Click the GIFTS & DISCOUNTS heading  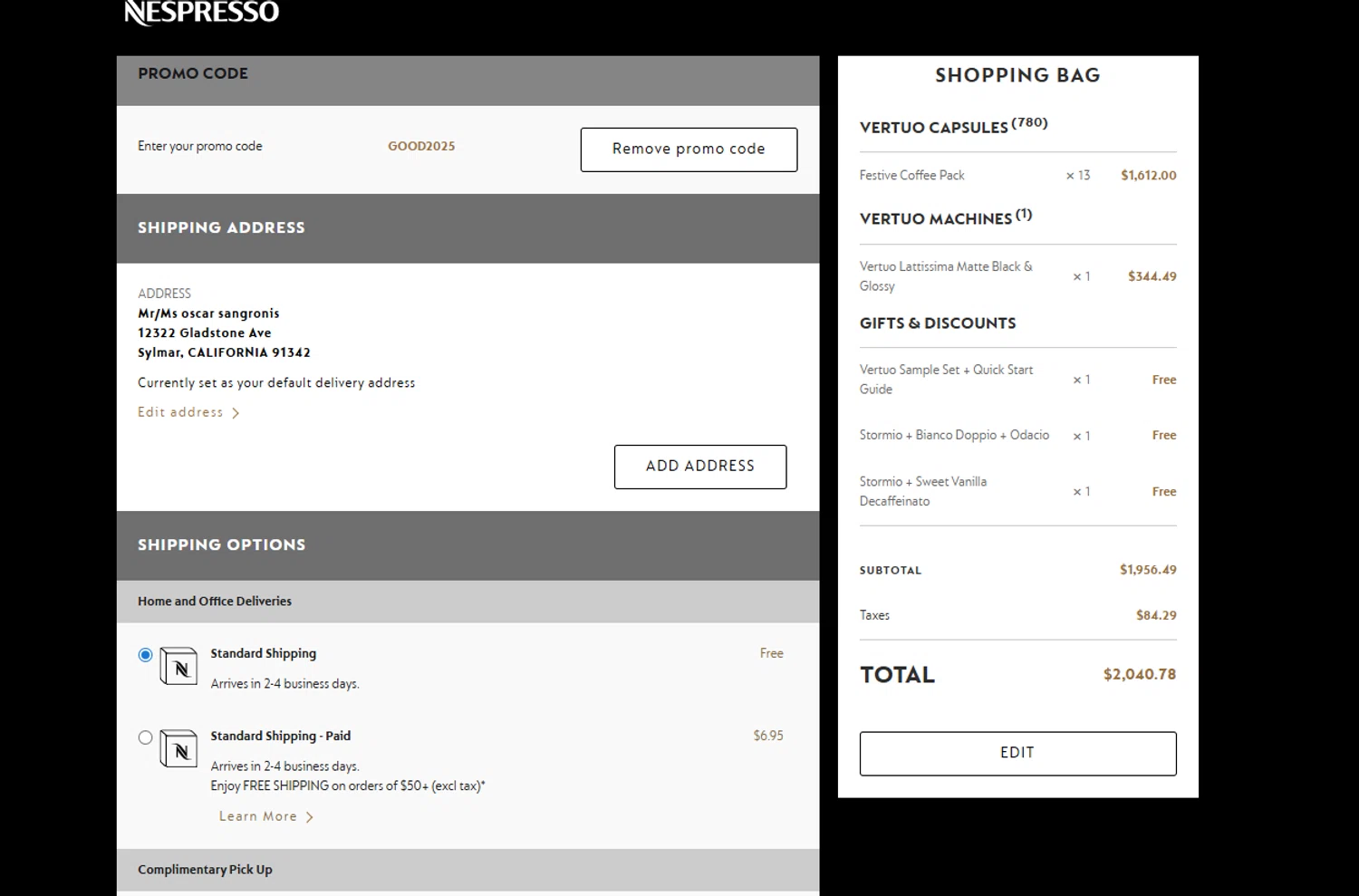click(938, 323)
